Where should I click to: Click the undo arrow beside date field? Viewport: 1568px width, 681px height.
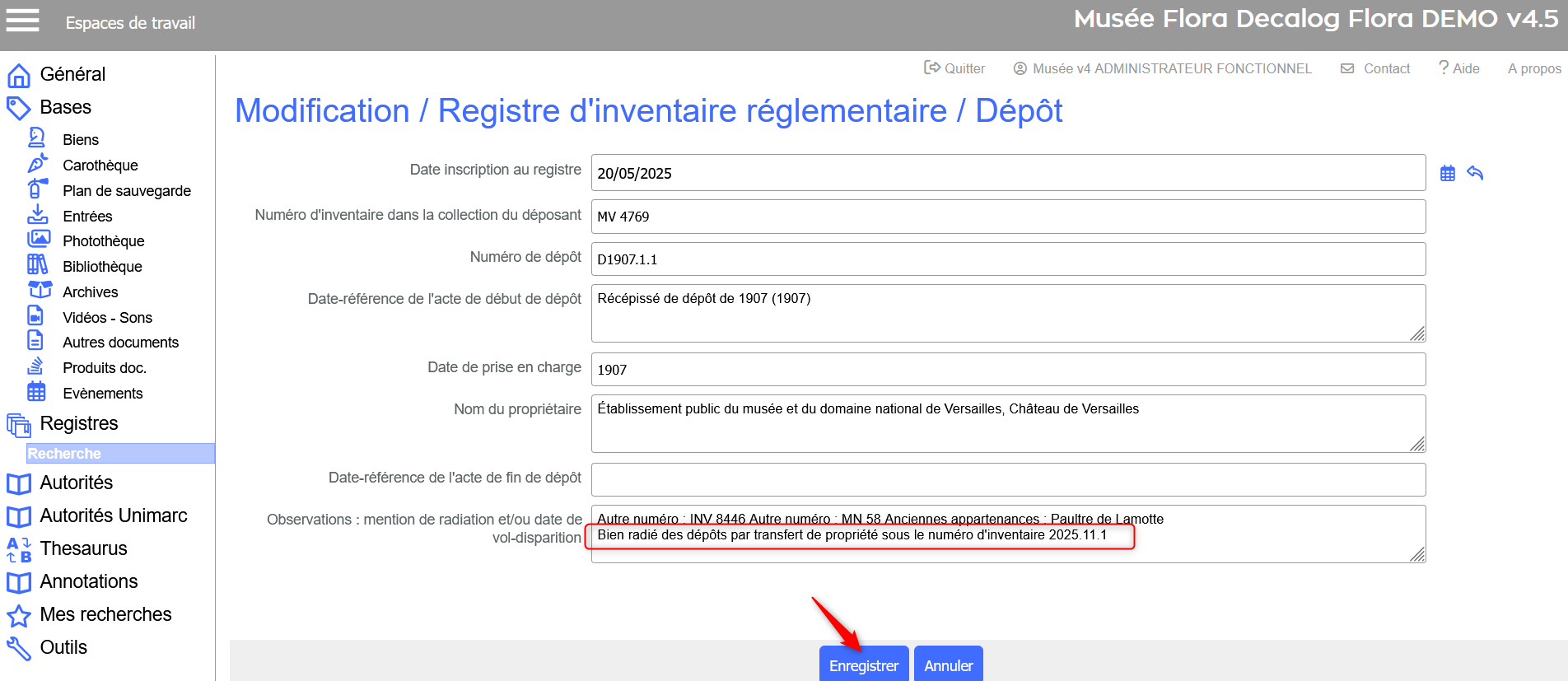coord(1474,173)
